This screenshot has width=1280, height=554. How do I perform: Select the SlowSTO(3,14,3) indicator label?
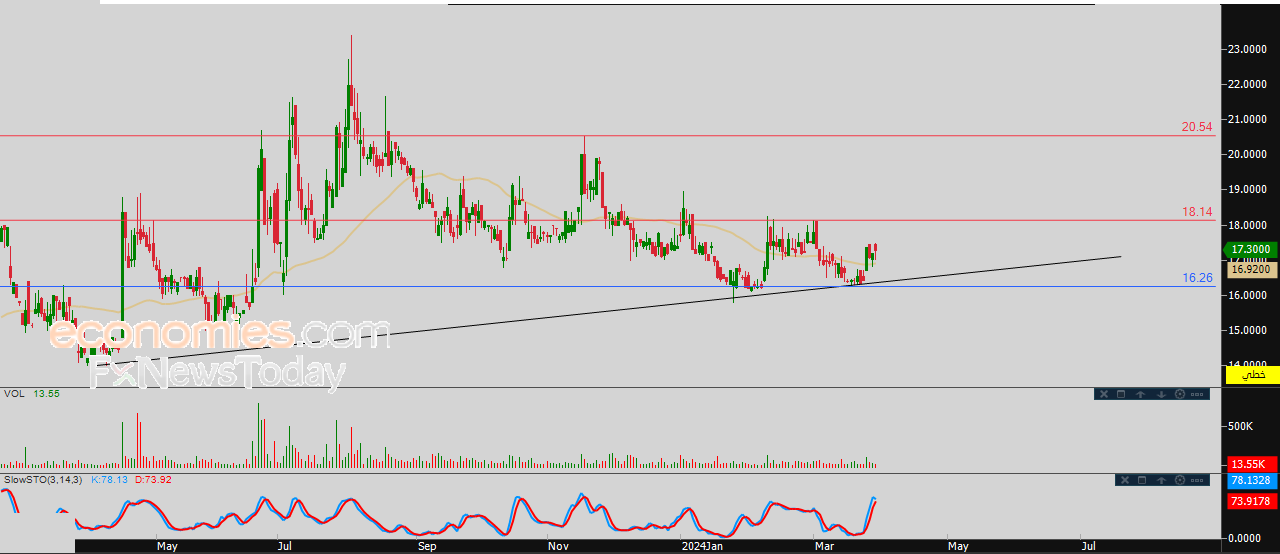[44, 480]
